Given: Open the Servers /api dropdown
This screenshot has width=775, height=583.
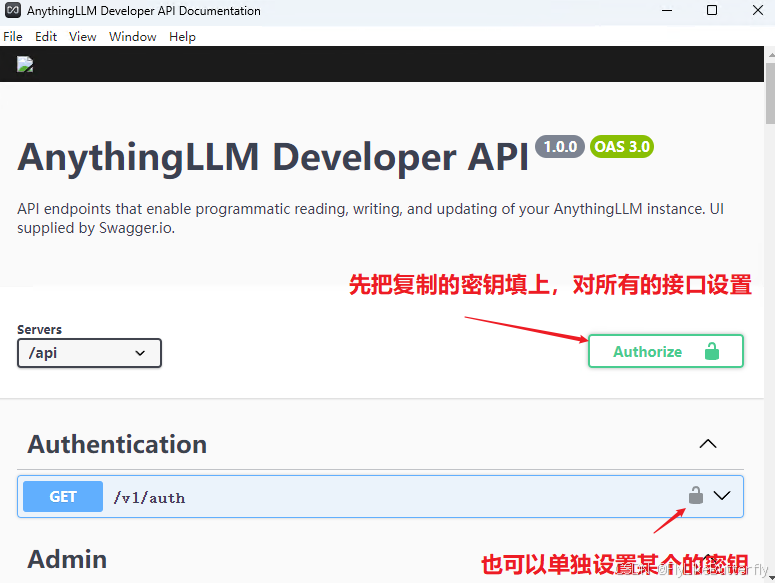Looking at the screenshot, I should pos(89,353).
